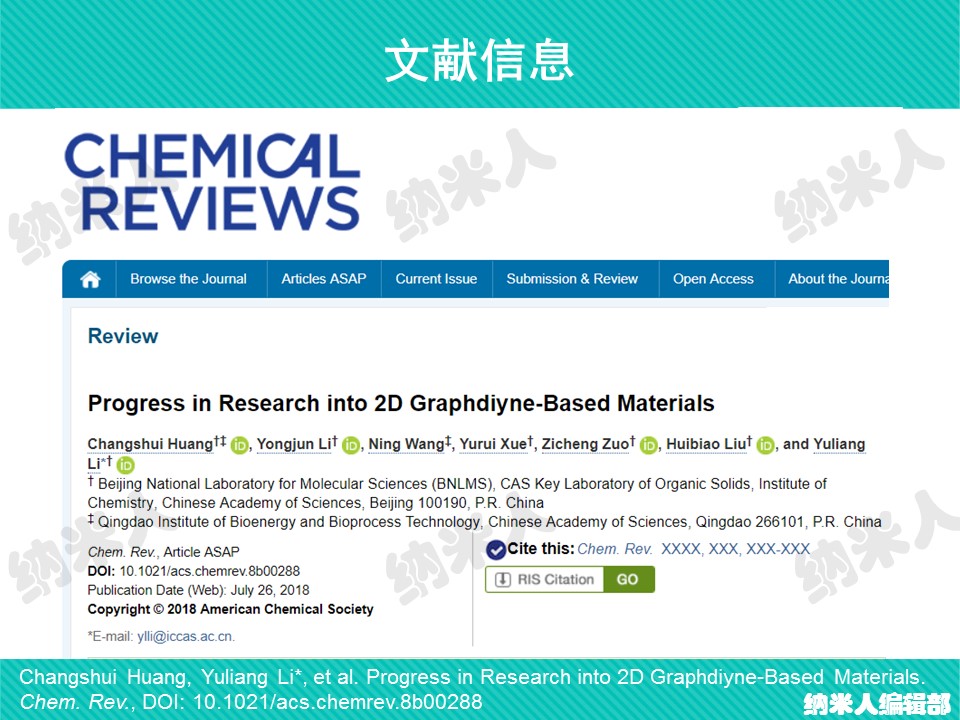The height and width of the screenshot is (720, 960).
Task: Click the Chemical Reviews logo
Action: pyautogui.click(x=212, y=182)
